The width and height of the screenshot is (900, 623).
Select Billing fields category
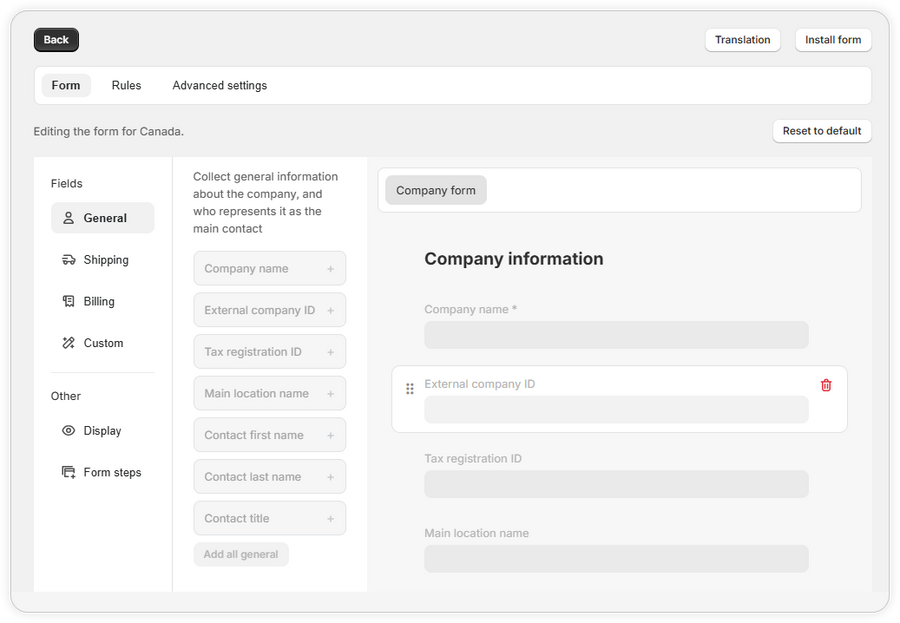[x=103, y=301]
